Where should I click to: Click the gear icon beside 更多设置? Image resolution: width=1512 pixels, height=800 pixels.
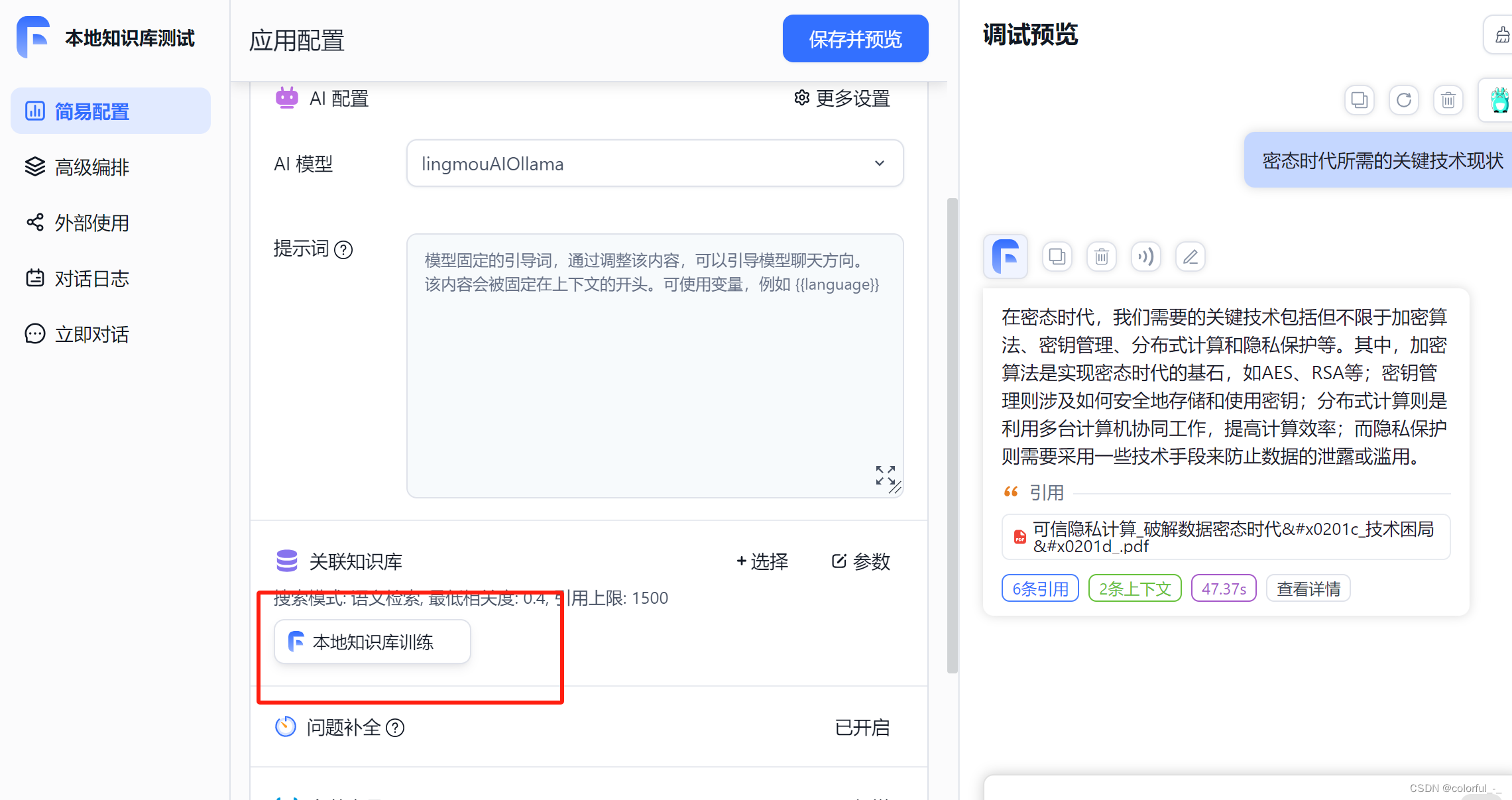pos(801,97)
